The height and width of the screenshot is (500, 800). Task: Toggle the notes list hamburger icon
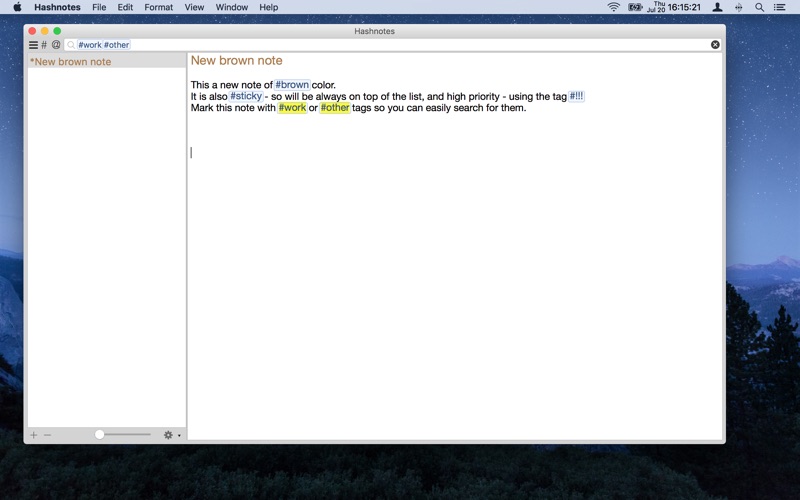pos(33,45)
